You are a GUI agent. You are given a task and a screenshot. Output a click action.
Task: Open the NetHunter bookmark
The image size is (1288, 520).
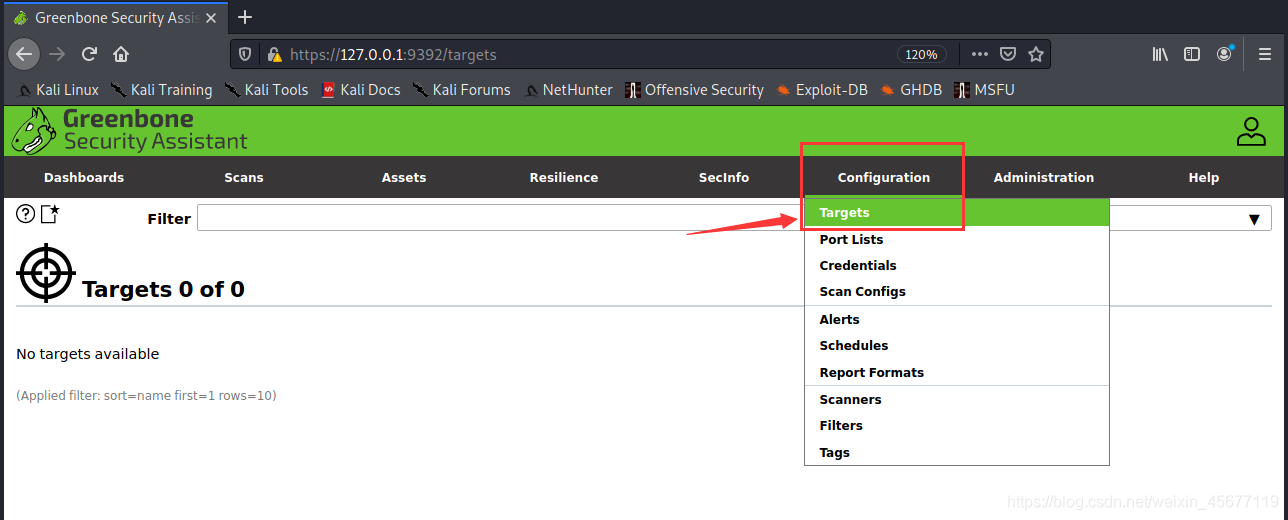click(568, 90)
